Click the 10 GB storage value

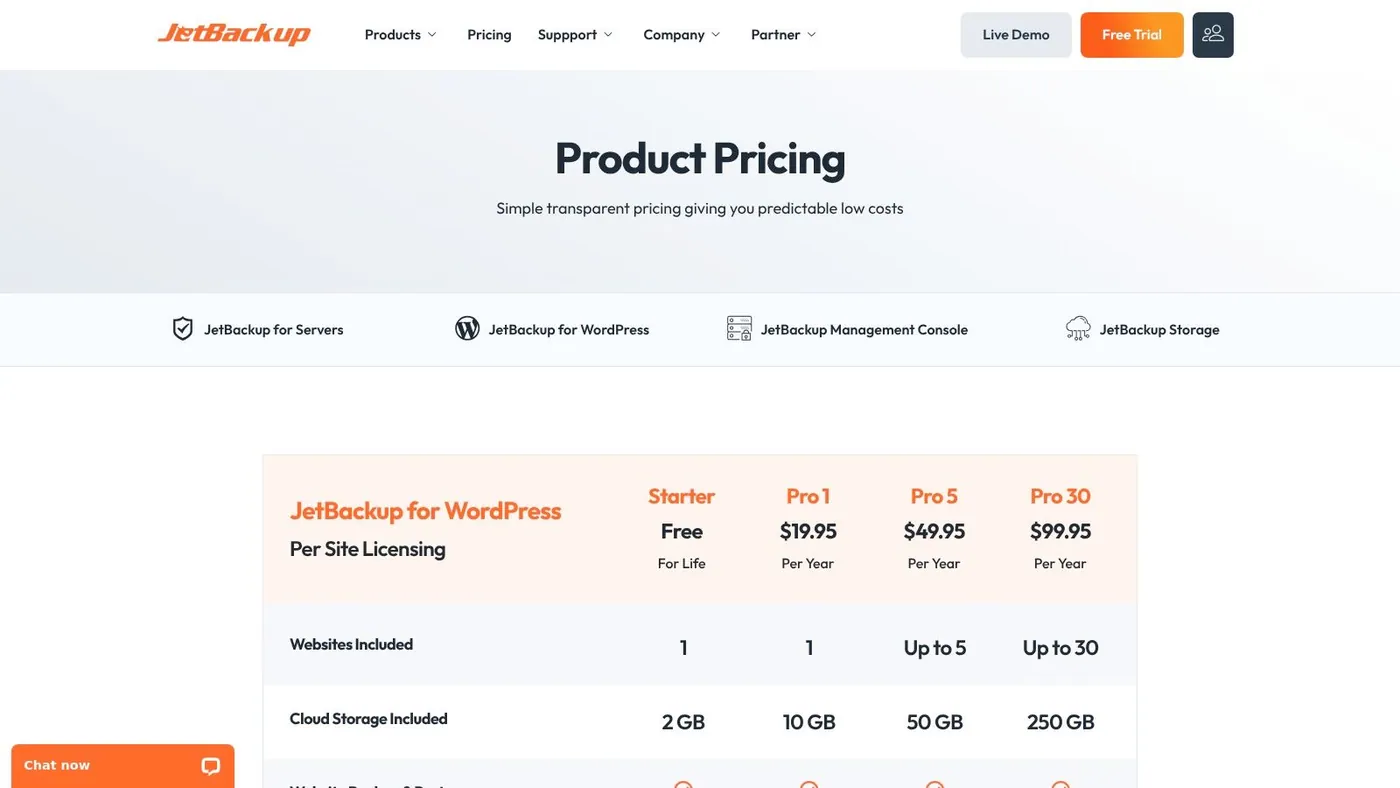tap(808, 722)
